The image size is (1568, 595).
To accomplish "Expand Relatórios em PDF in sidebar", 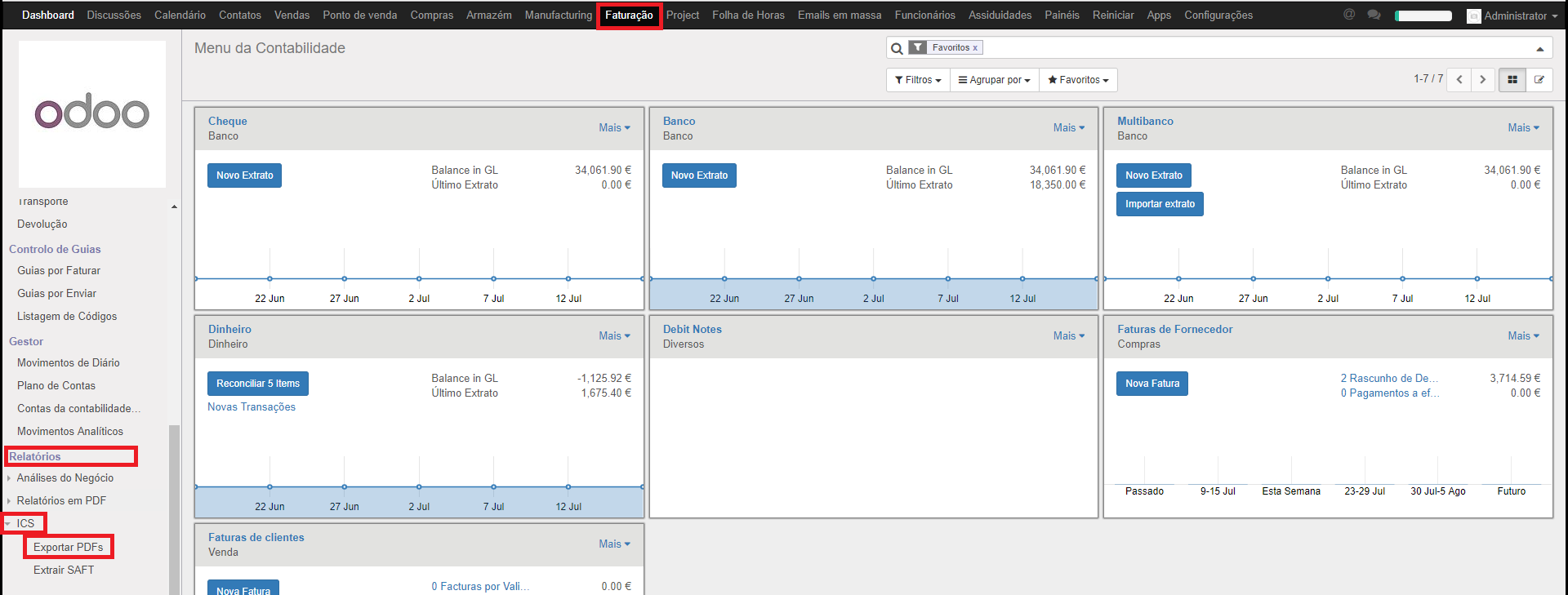I will click(x=61, y=500).
